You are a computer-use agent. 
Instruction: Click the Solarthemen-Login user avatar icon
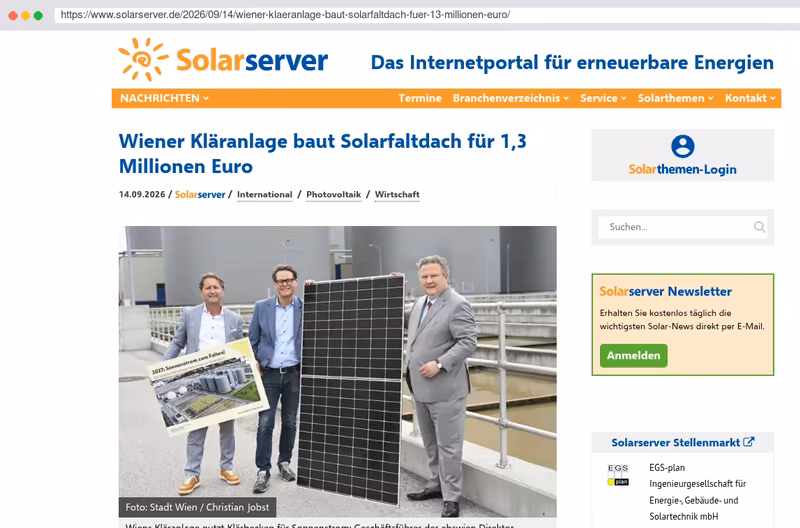(683, 146)
